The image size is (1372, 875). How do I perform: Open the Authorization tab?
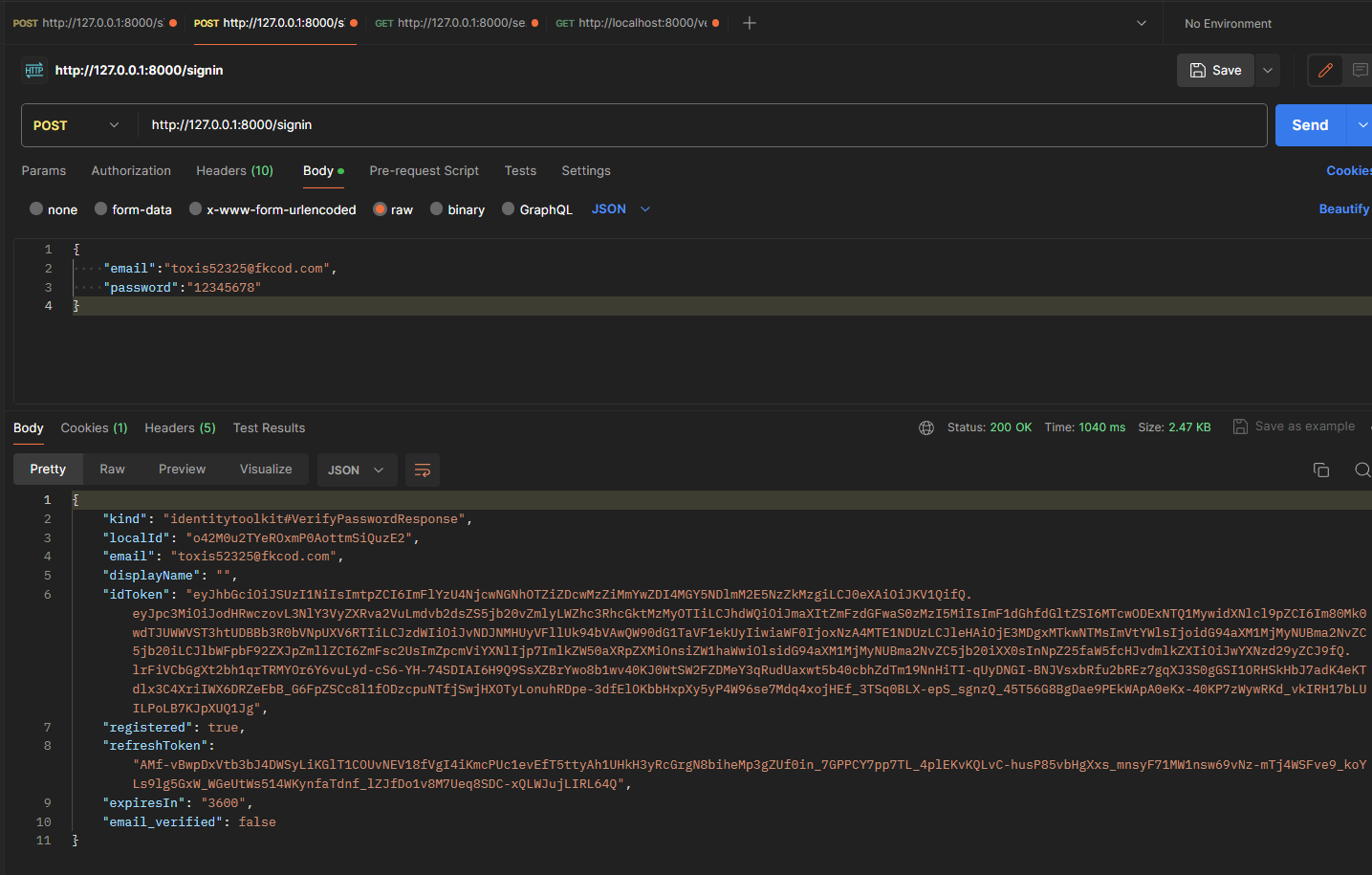coord(131,171)
